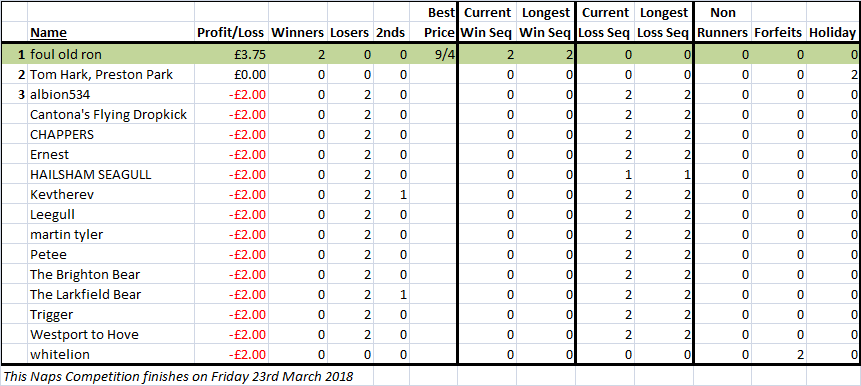Click whitelion's Forfeits value of 2
The image size is (861, 386).
coord(779,355)
